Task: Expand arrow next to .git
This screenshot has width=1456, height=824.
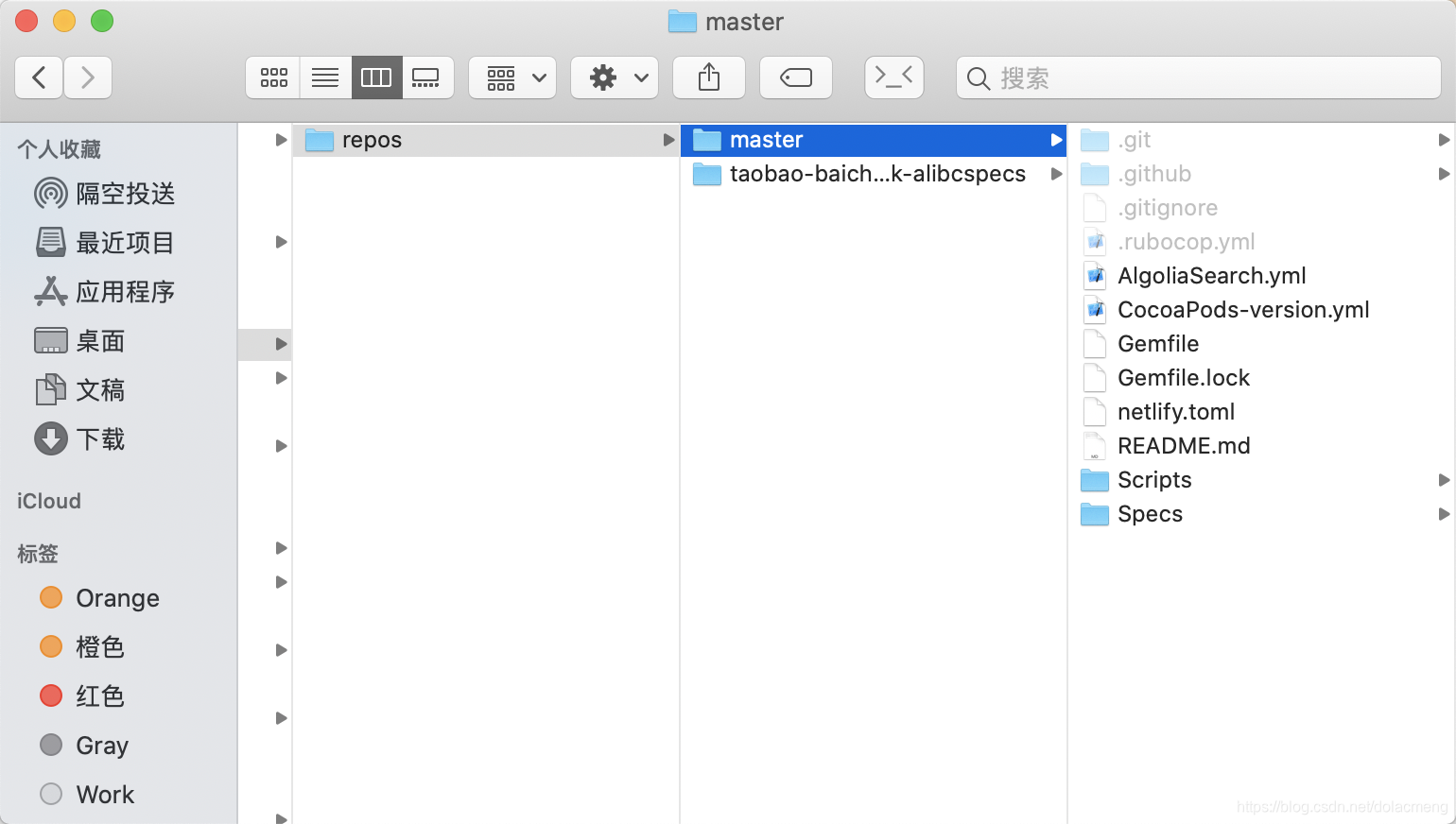Action: [1444, 140]
